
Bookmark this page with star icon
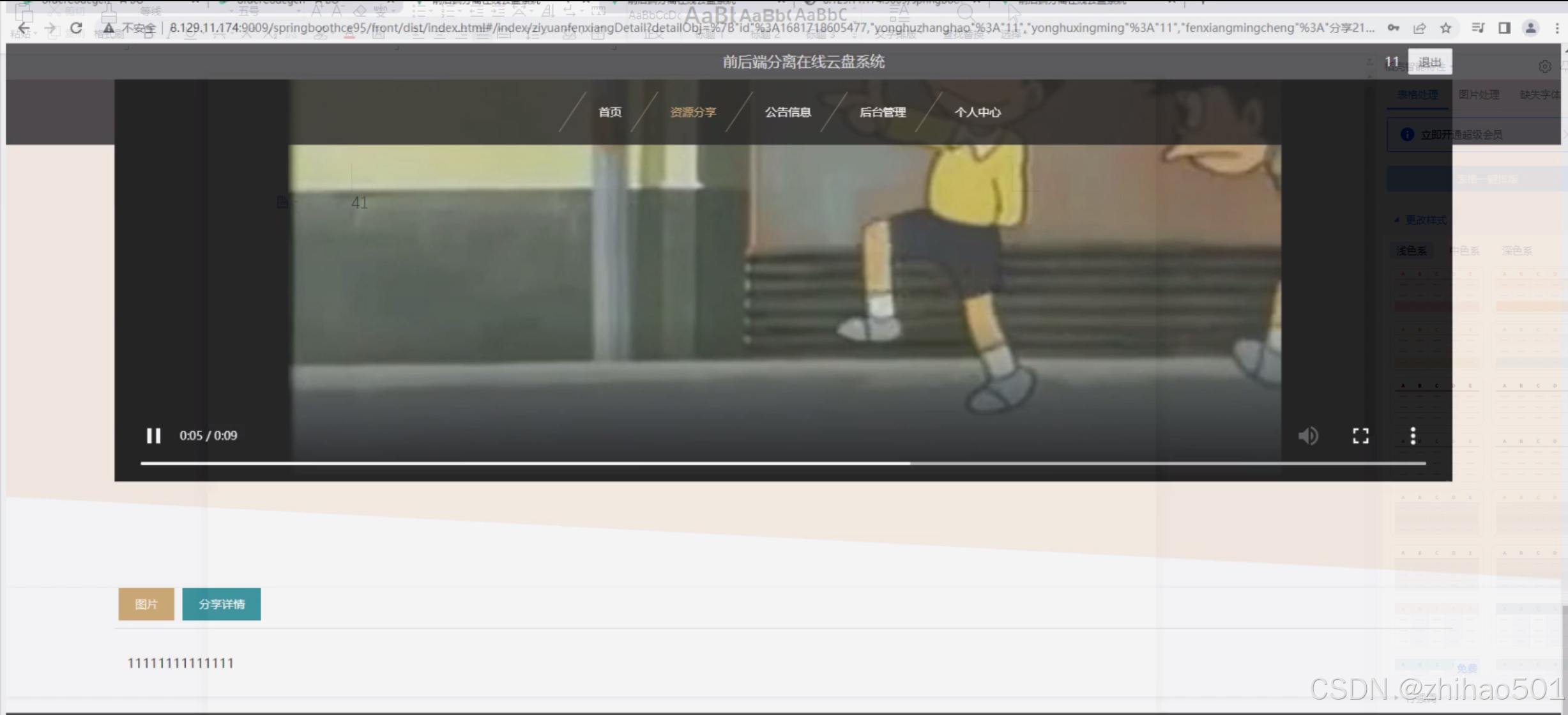point(1446,28)
